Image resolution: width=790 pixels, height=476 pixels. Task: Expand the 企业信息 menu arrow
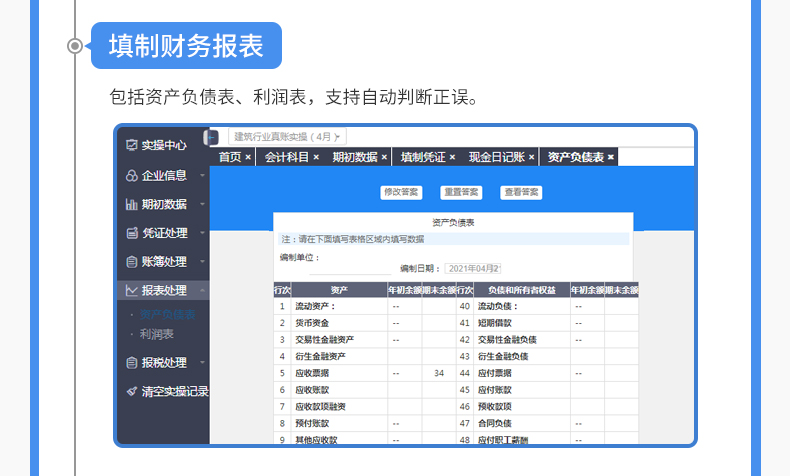pos(203,176)
